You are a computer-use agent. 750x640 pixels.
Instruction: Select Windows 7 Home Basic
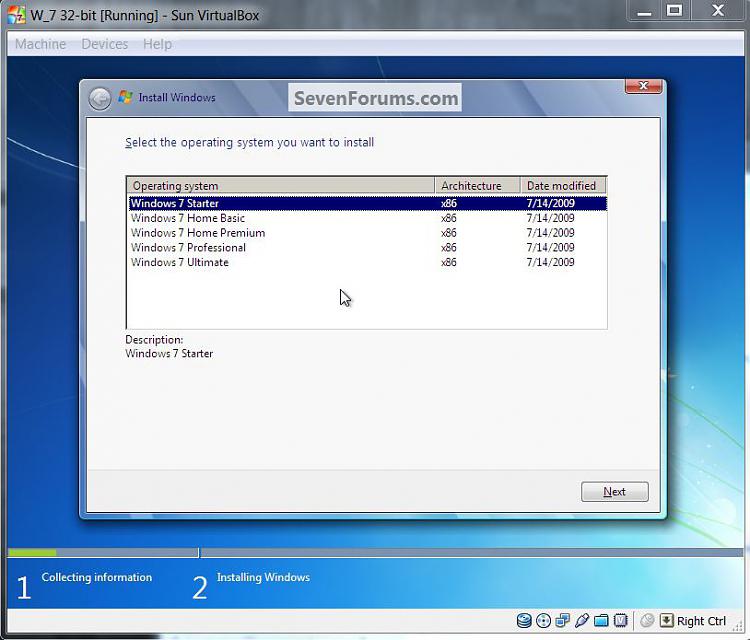pos(367,218)
